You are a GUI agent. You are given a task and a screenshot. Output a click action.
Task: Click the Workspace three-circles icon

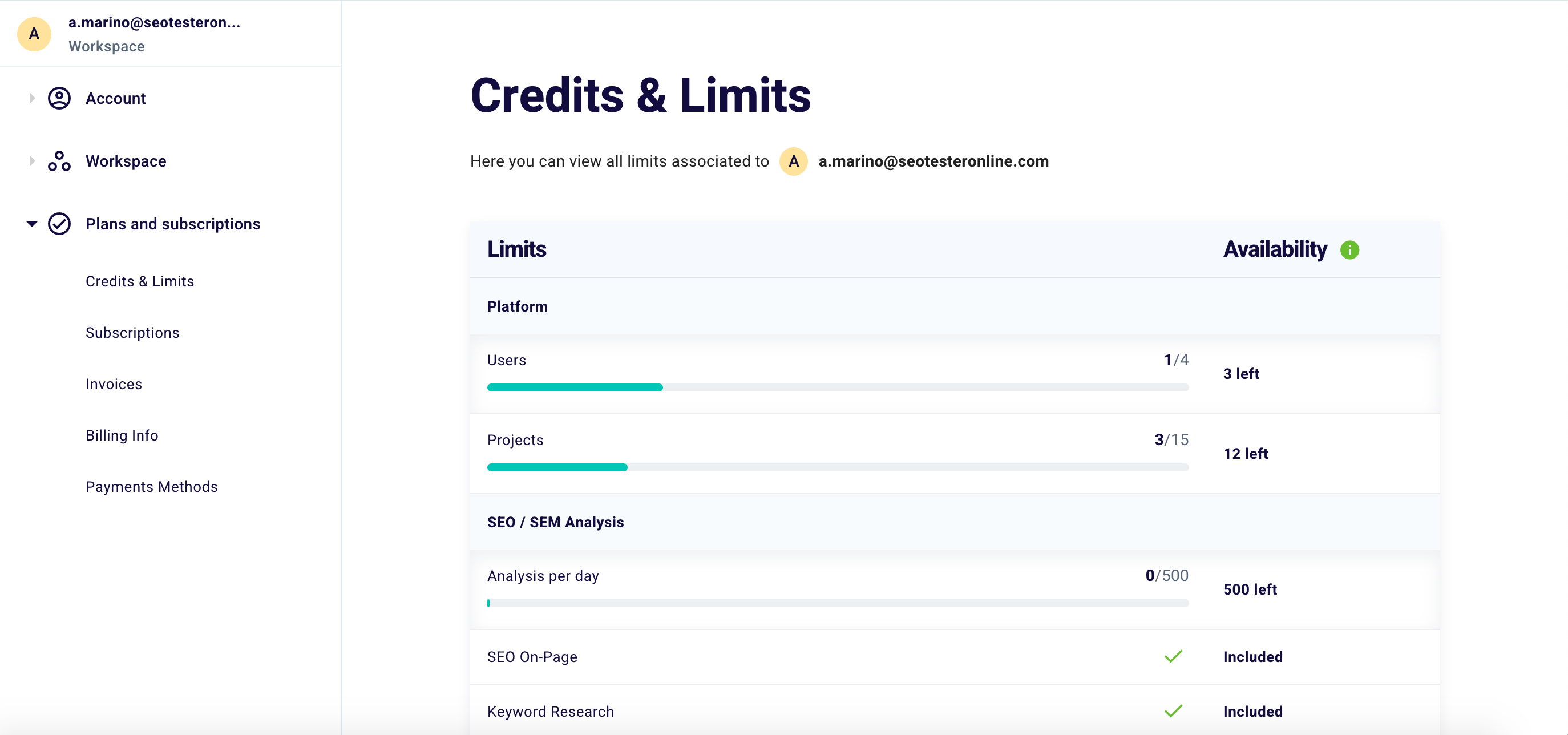59,161
